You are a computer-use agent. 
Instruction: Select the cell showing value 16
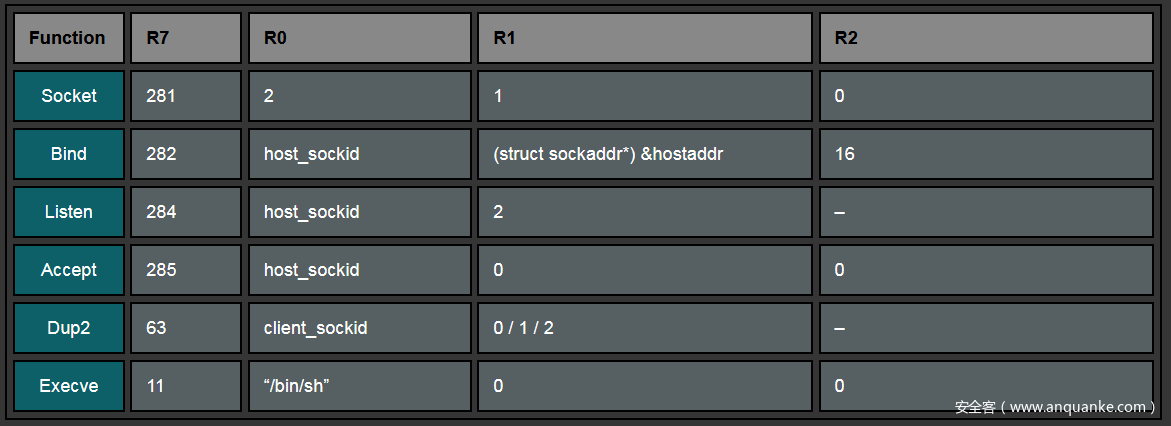pos(988,154)
